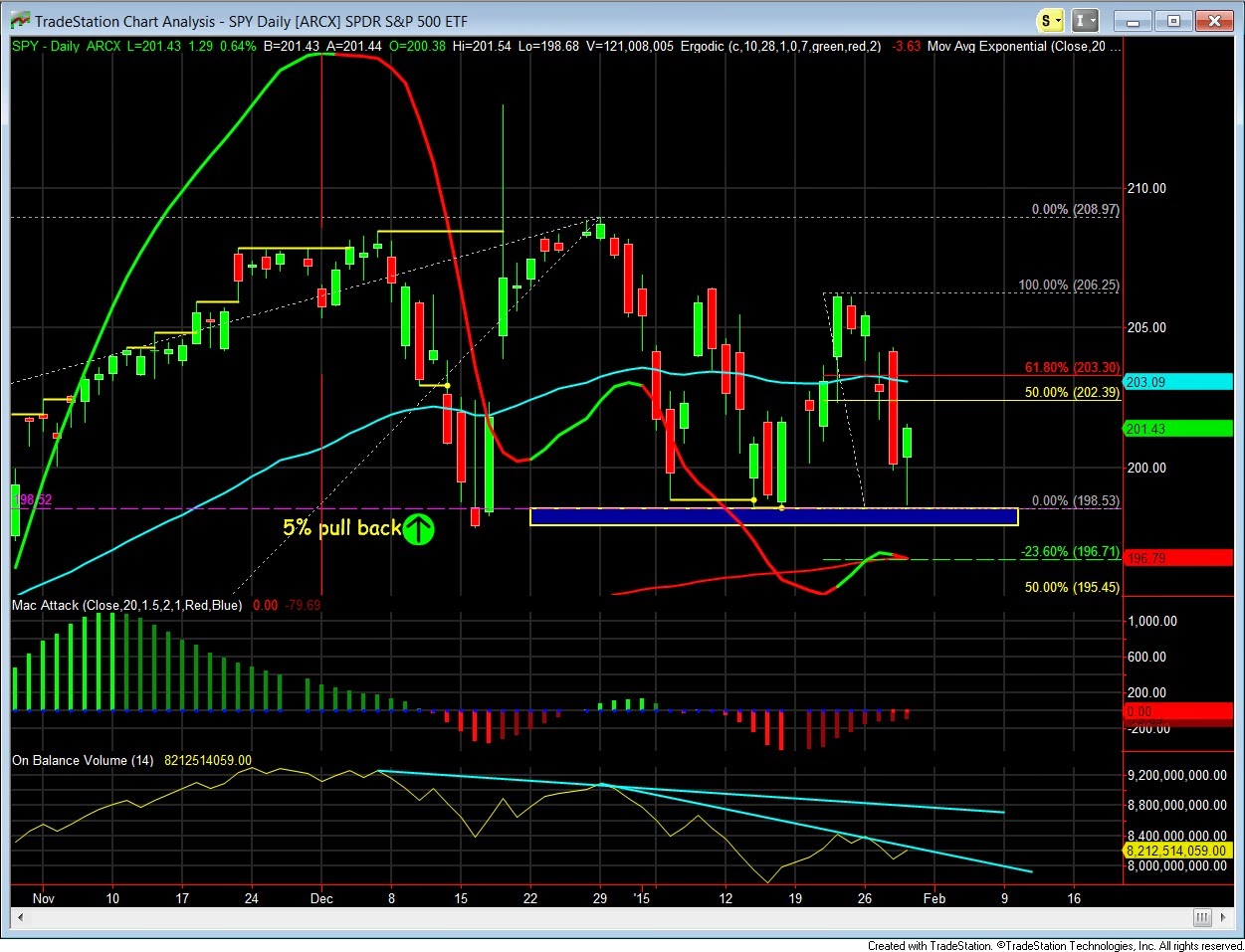The height and width of the screenshot is (952, 1245).
Task: Click the "'15" year date axis label
Action: [x=641, y=898]
